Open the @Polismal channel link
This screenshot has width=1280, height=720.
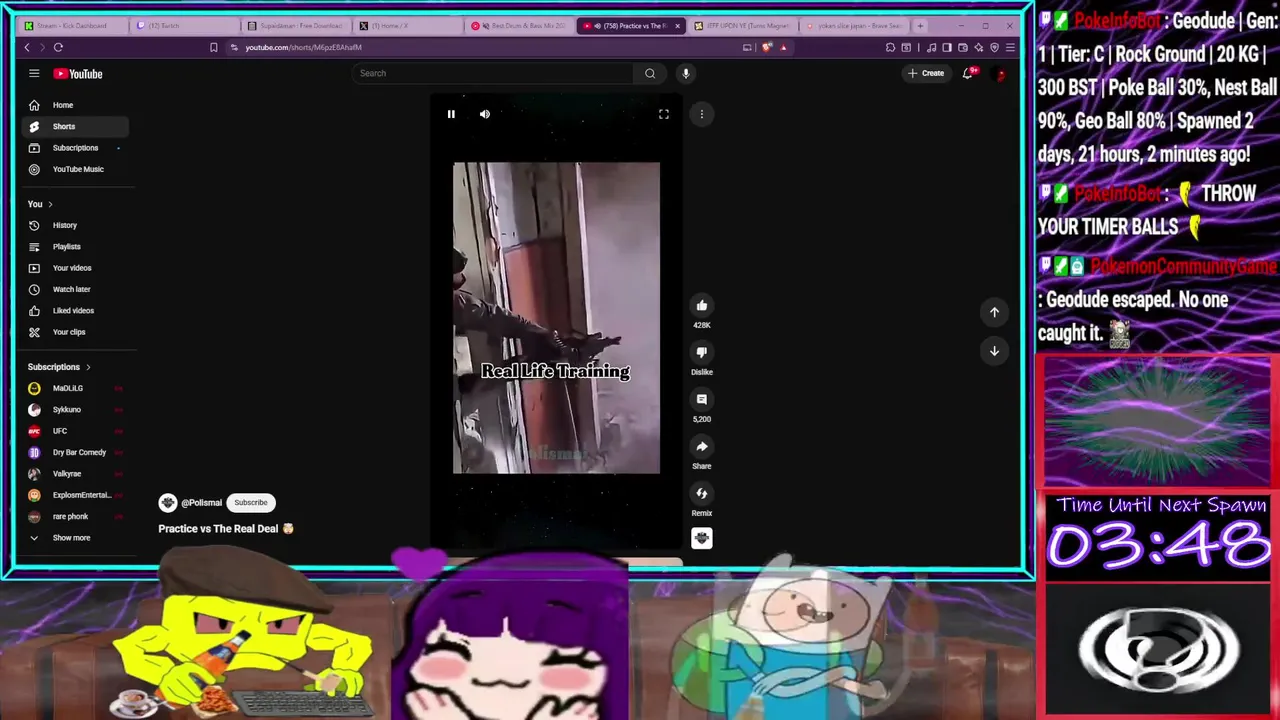pos(201,503)
